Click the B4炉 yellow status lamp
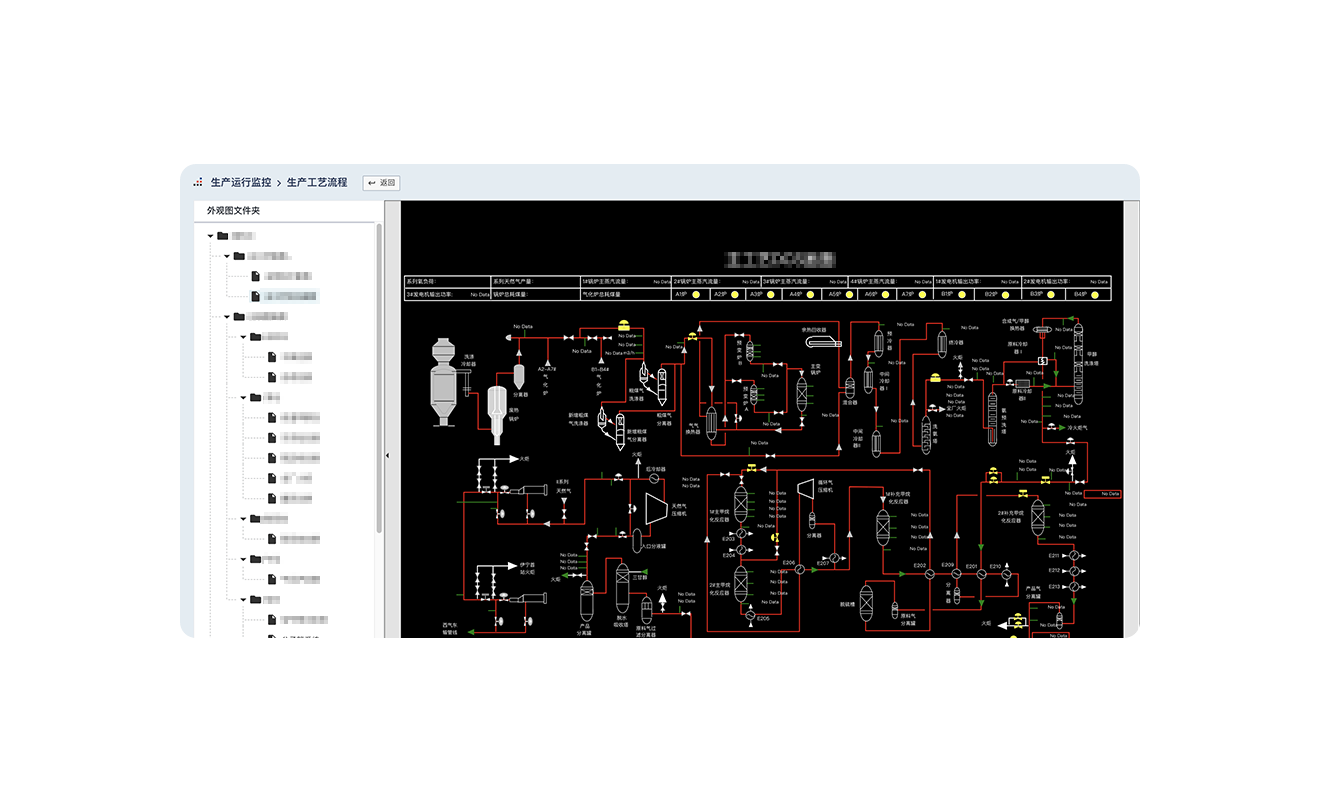The height and width of the screenshot is (800, 1320). pyautogui.click(x=1096, y=295)
